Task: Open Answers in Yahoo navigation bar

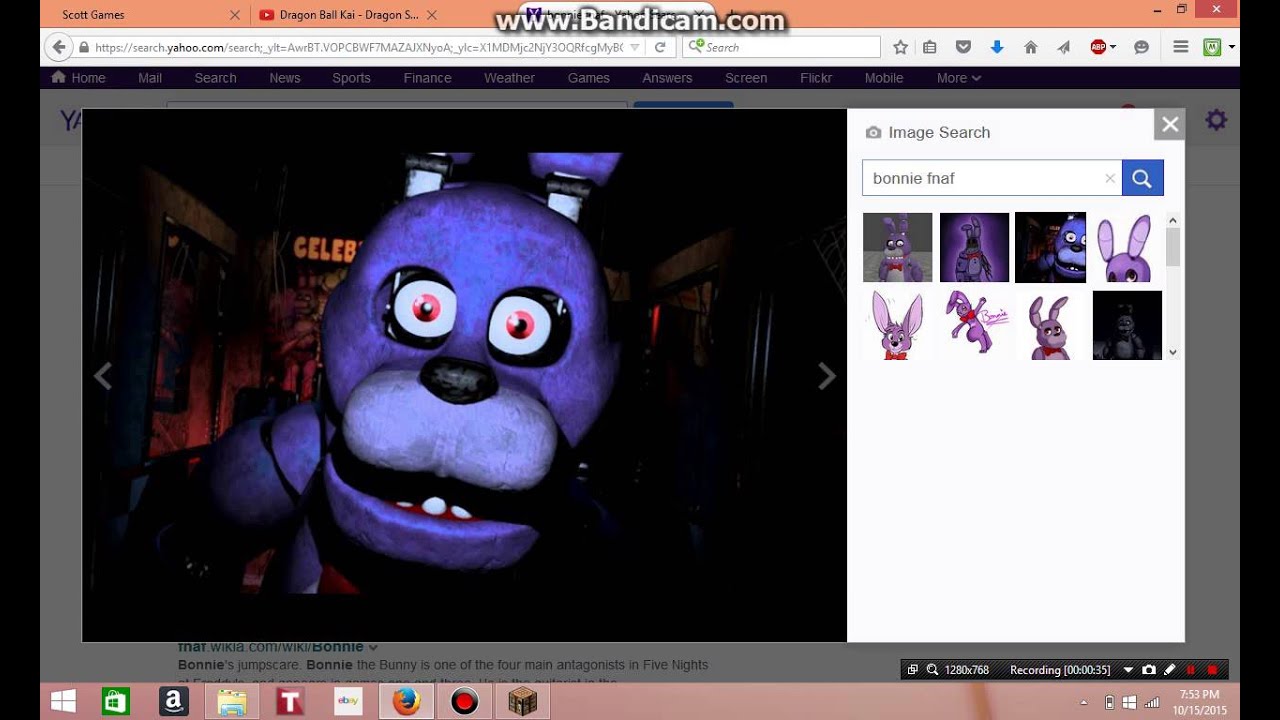Action: click(x=667, y=78)
